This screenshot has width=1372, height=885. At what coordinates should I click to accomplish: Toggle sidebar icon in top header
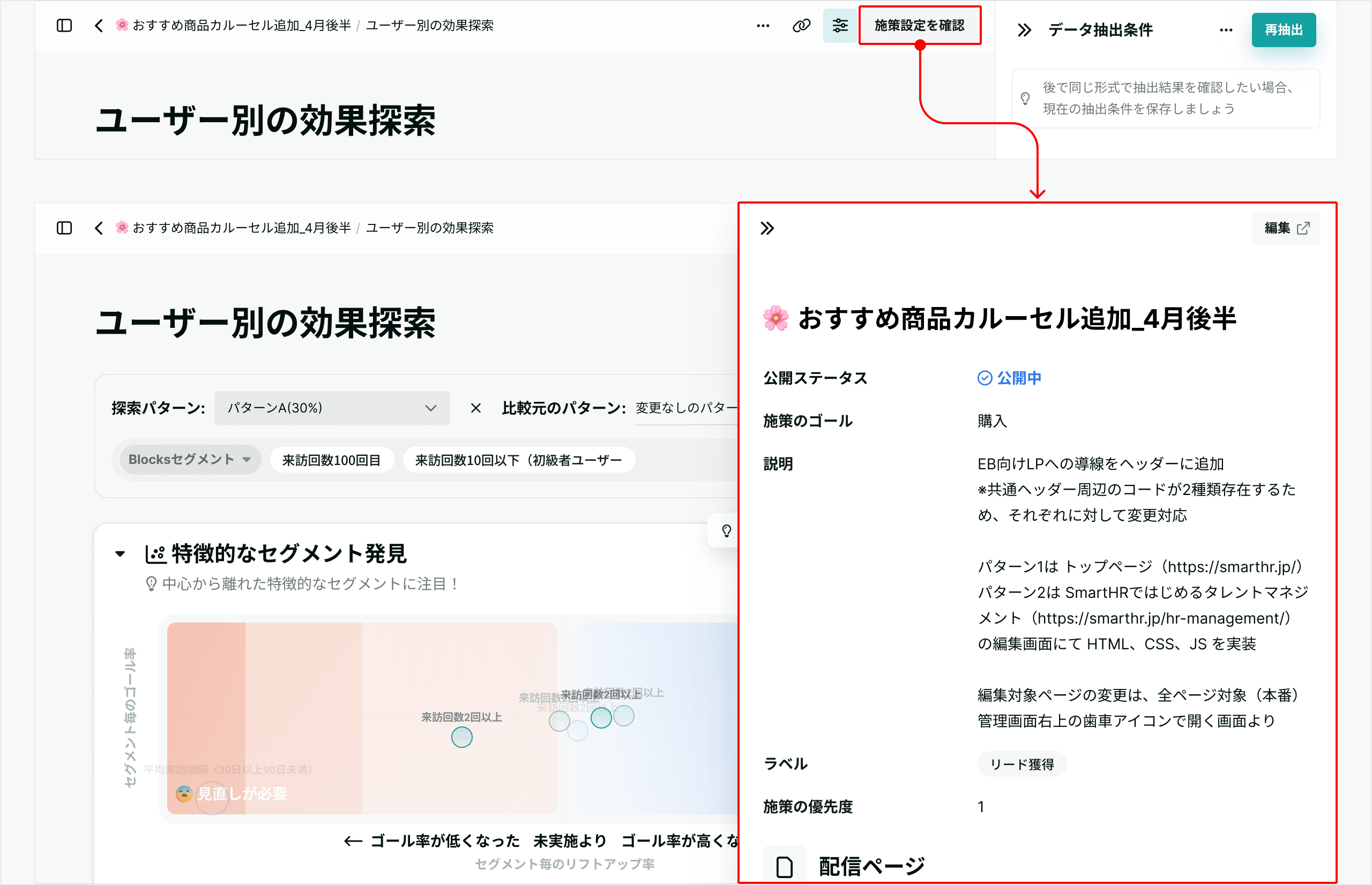pos(64,25)
